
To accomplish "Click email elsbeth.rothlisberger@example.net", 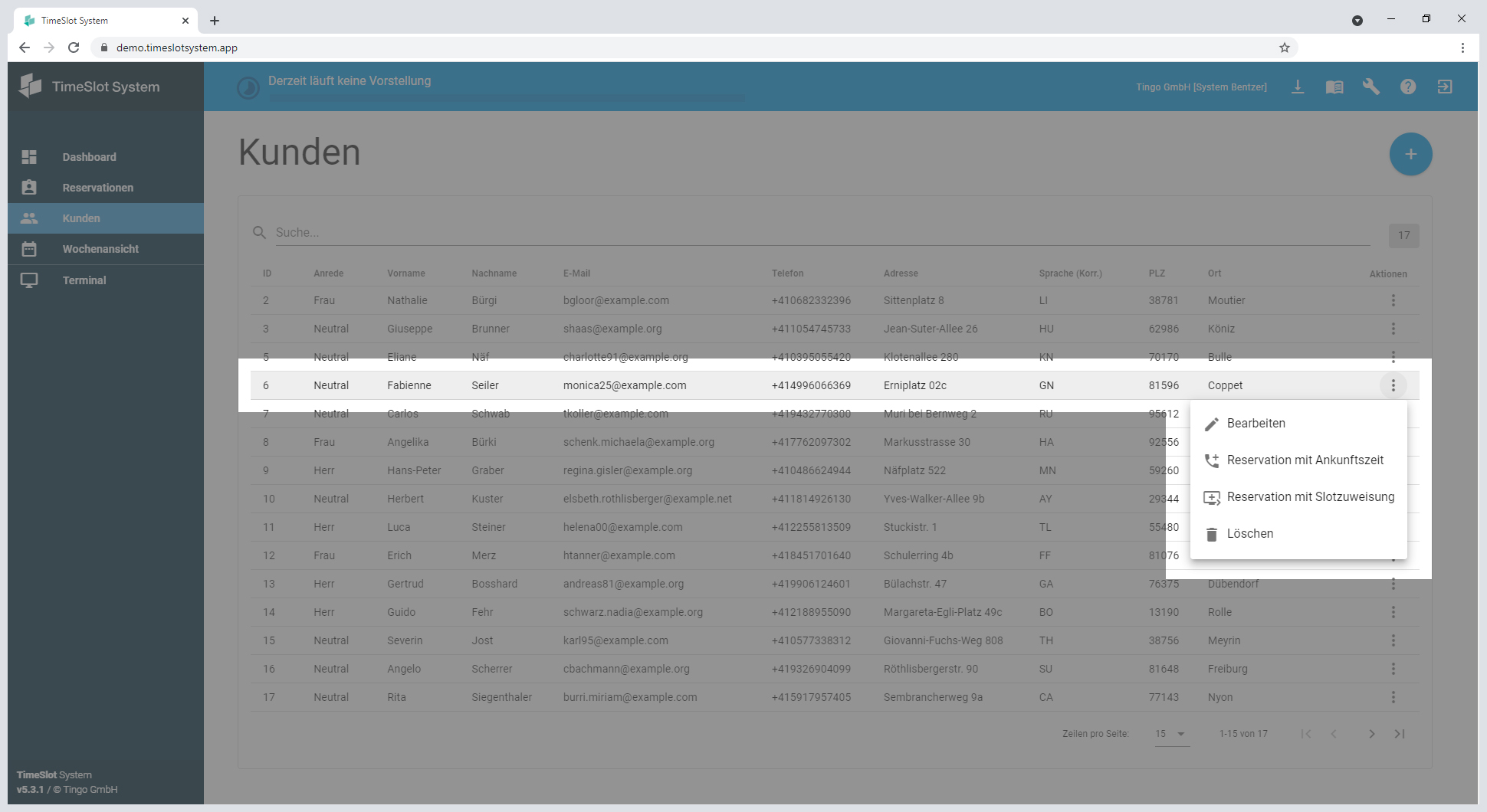I will [648, 499].
